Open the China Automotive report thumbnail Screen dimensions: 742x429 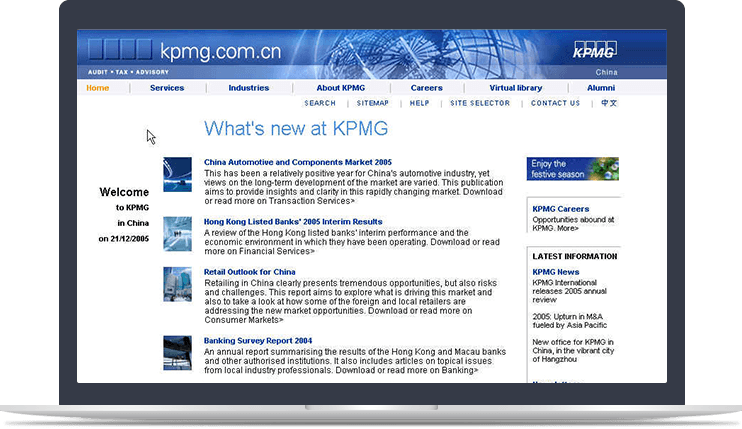pos(177,174)
